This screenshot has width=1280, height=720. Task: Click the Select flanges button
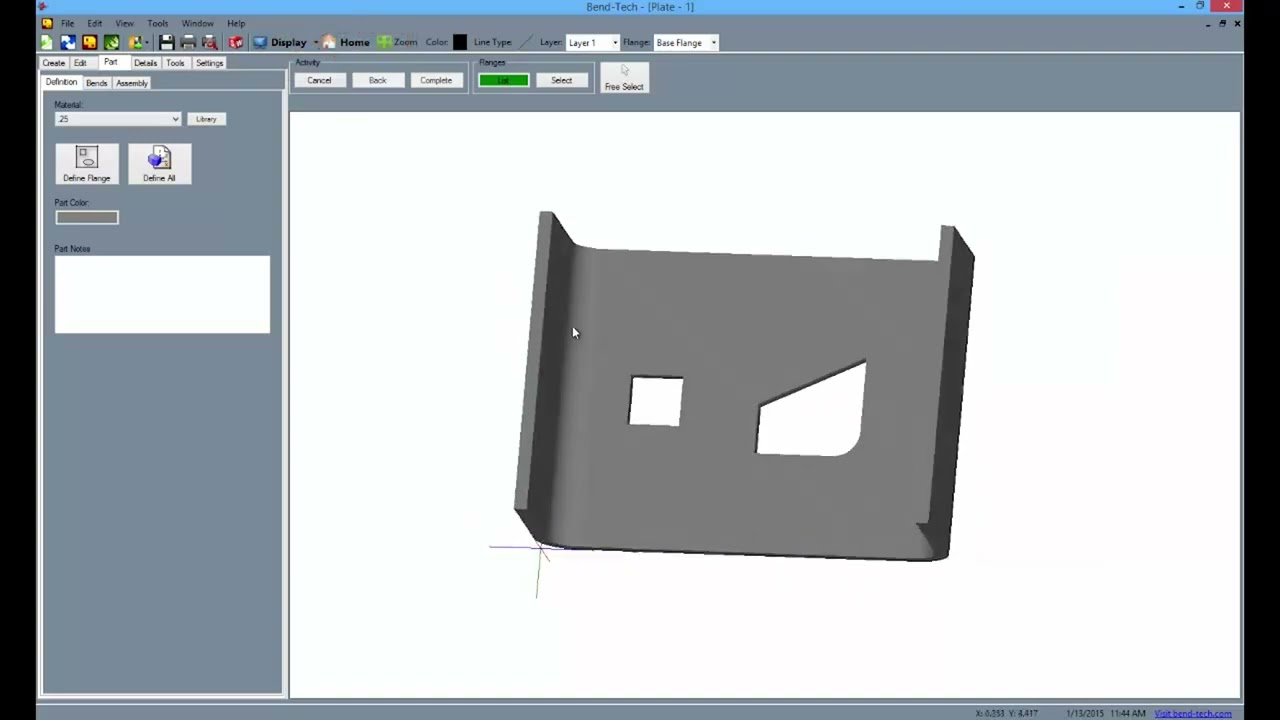pyautogui.click(x=561, y=80)
